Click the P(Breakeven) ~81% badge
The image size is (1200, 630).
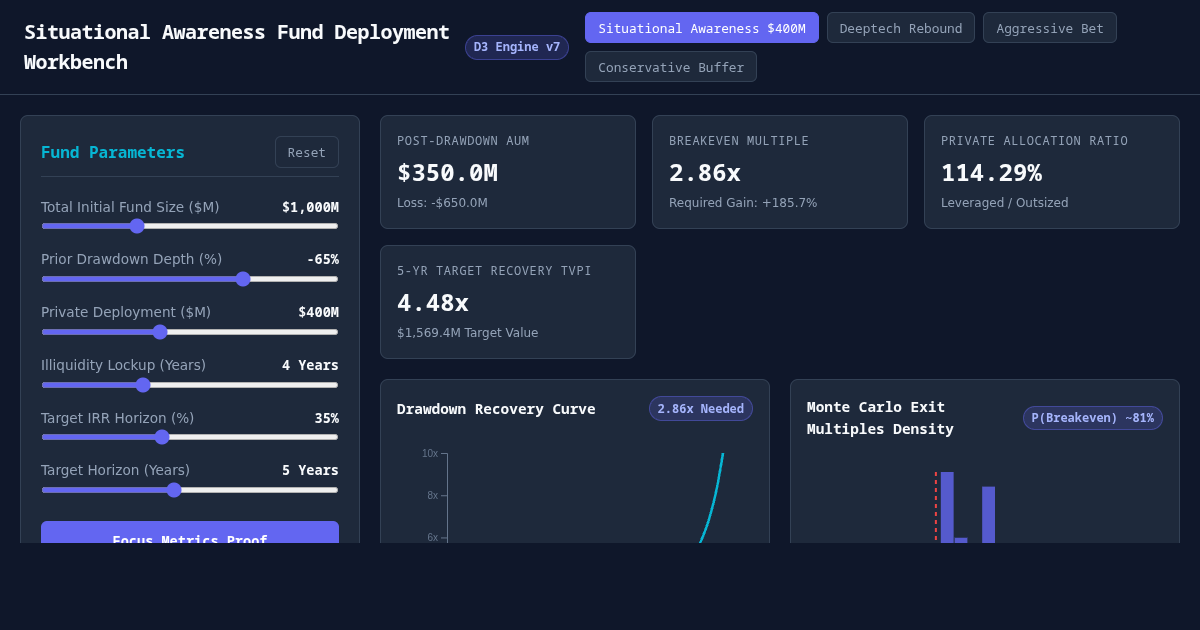(x=1093, y=418)
